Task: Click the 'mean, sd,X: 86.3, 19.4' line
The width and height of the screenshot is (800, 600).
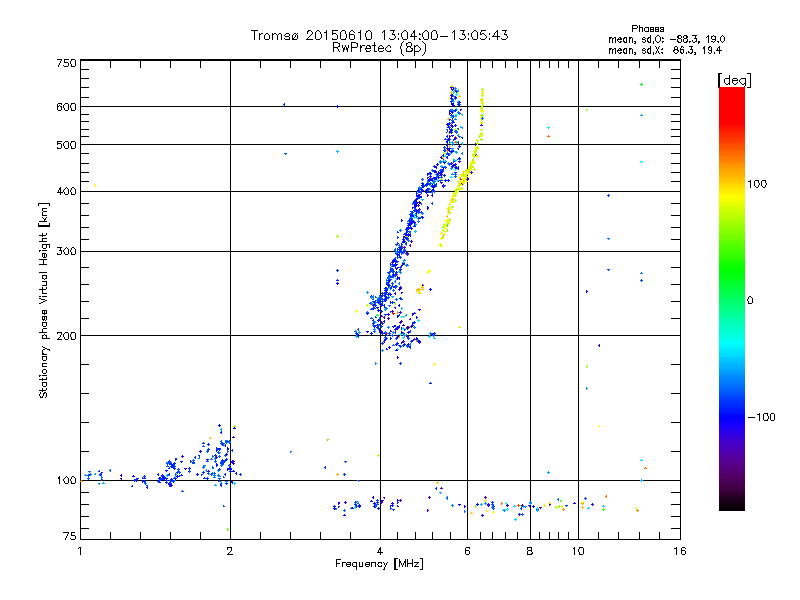Action: [665, 50]
